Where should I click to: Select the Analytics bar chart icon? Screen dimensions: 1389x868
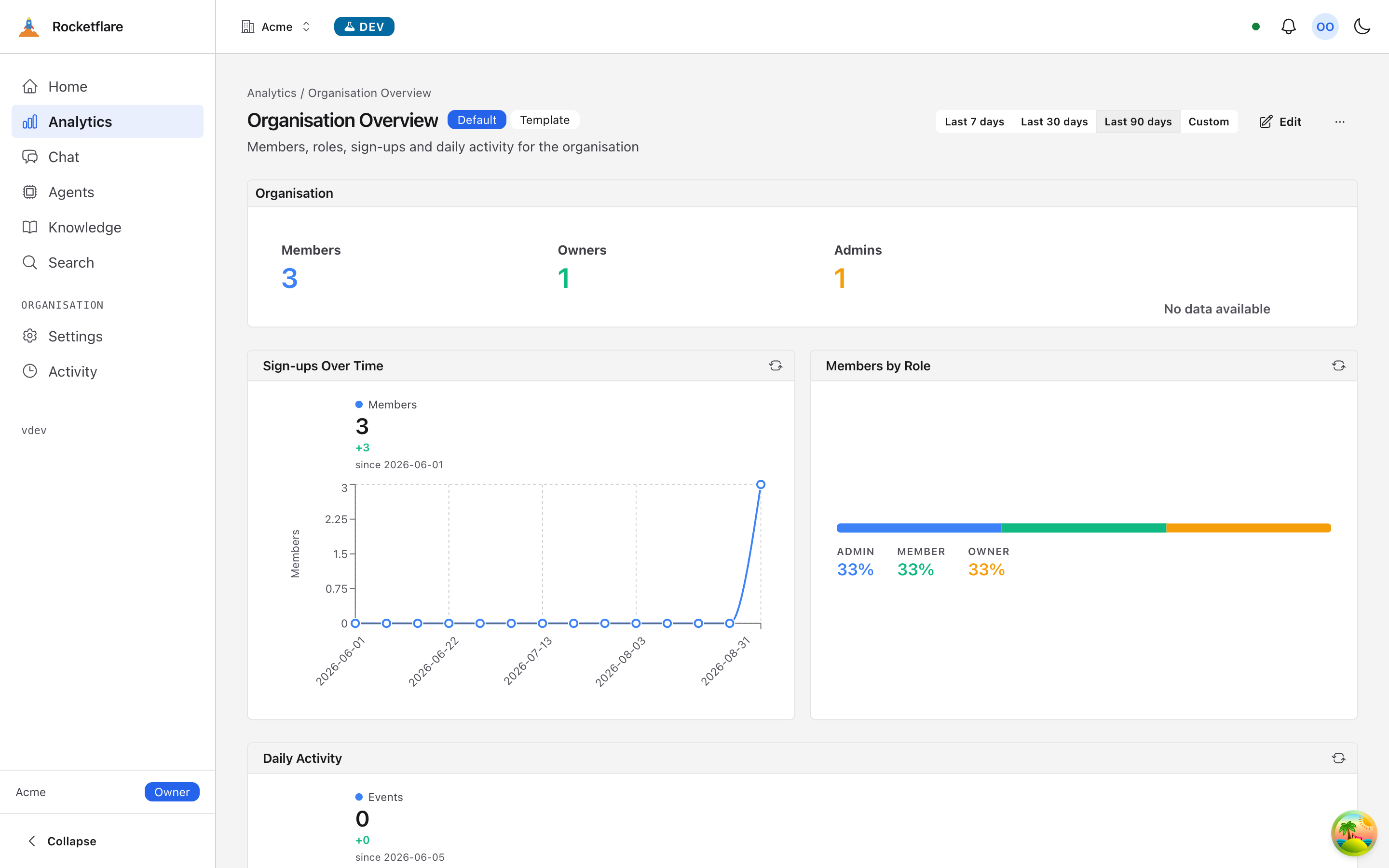(30, 122)
